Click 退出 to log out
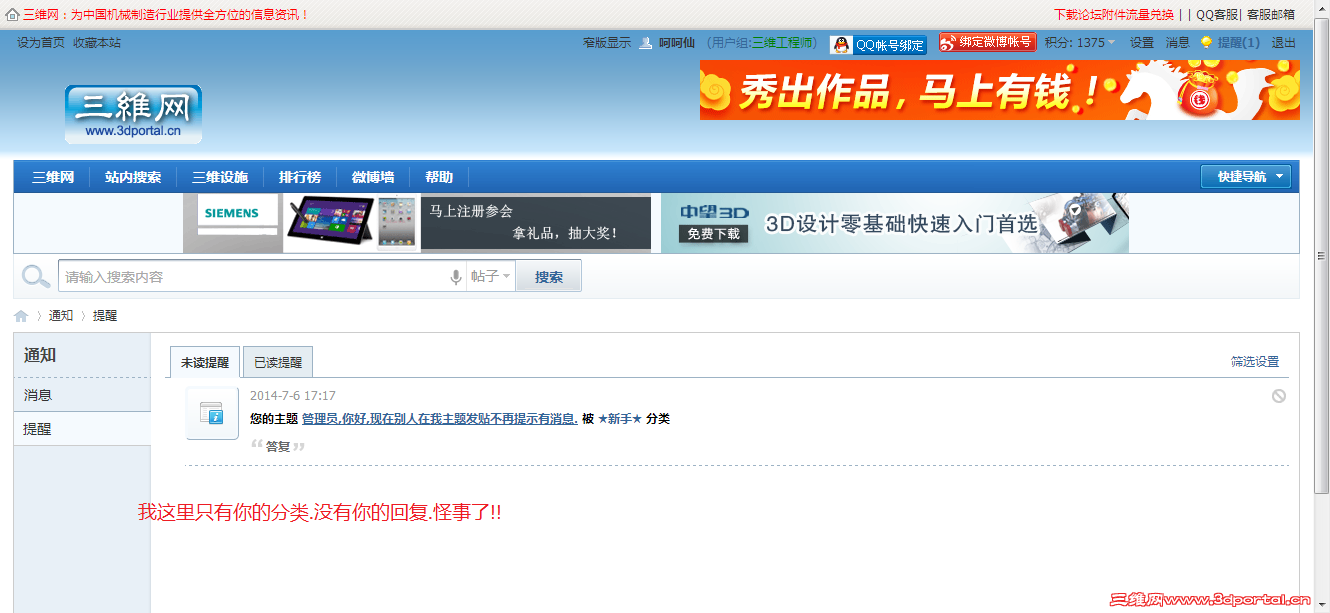The height and width of the screenshot is (613, 1330). click(x=1284, y=43)
